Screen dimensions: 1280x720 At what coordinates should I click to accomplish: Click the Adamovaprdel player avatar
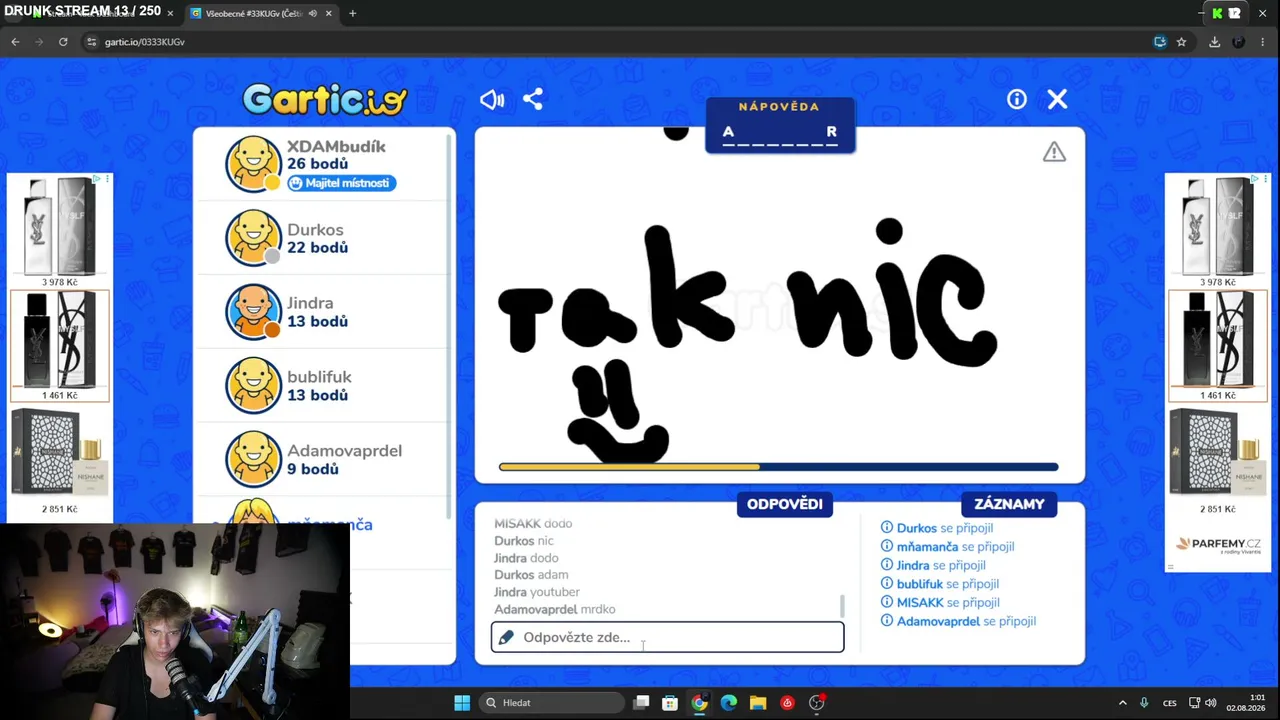pos(253,459)
